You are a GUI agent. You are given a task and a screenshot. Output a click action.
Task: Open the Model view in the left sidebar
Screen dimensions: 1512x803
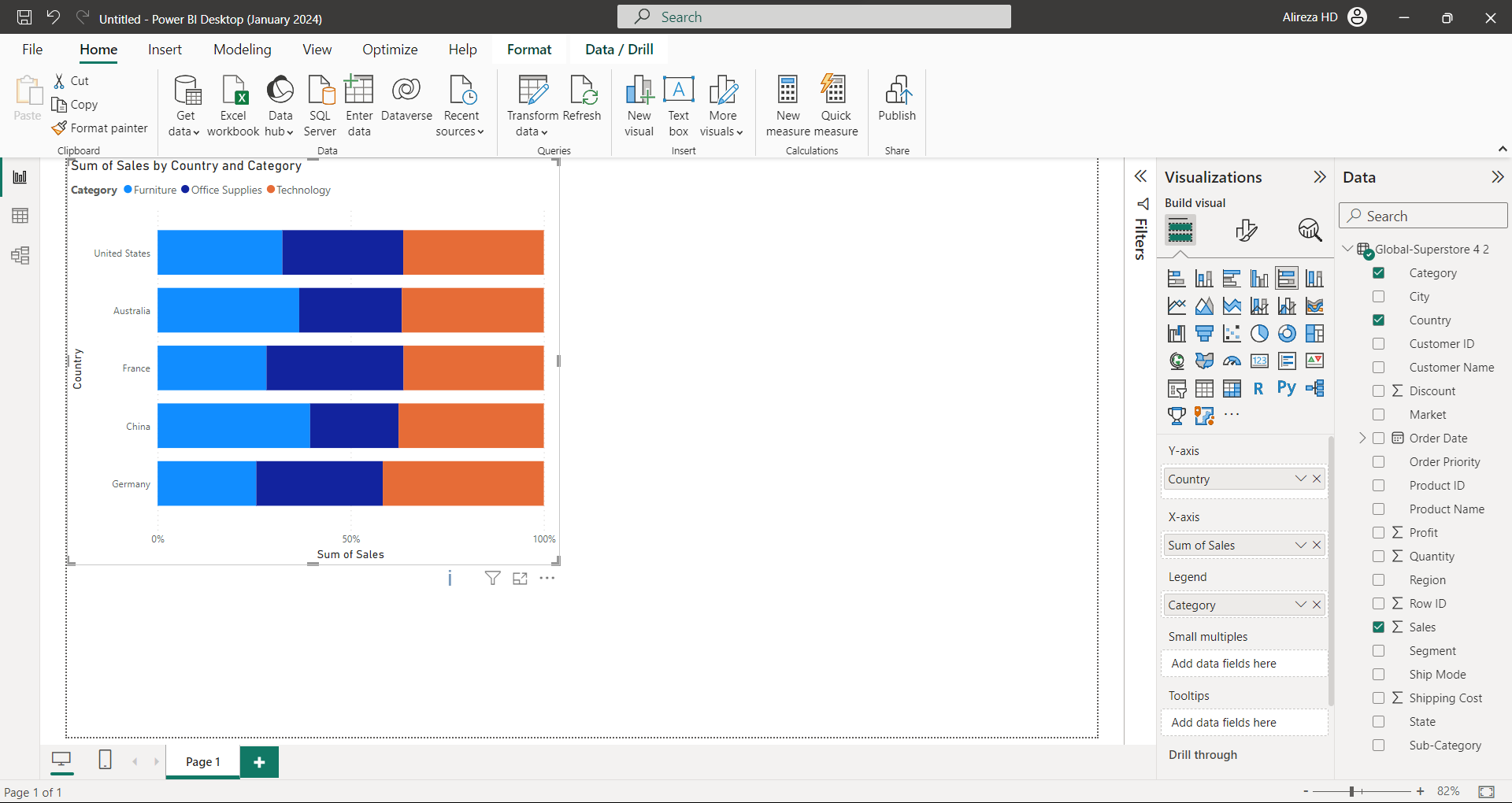[x=20, y=255]
